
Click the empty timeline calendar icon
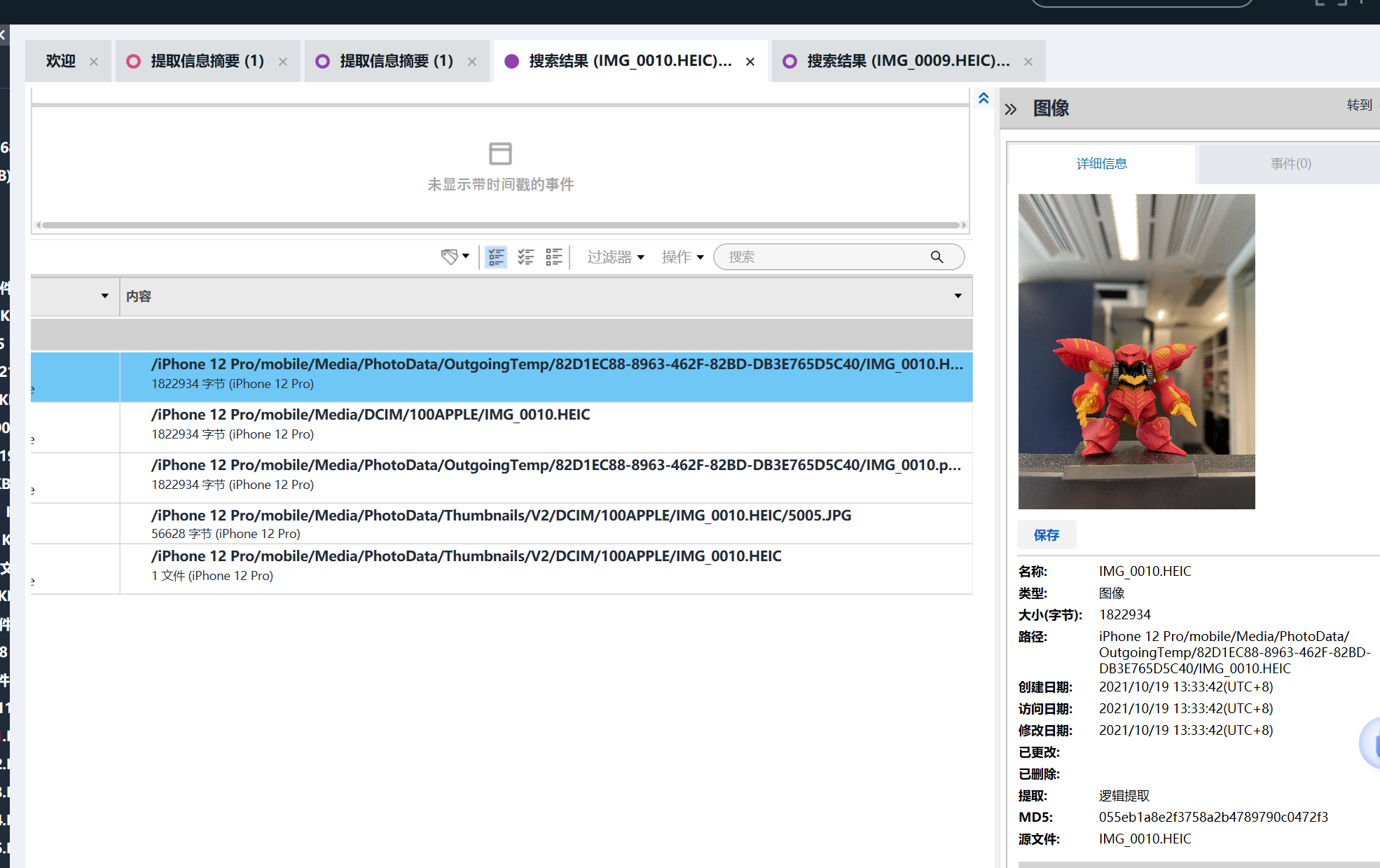click(x=500, y=153)
